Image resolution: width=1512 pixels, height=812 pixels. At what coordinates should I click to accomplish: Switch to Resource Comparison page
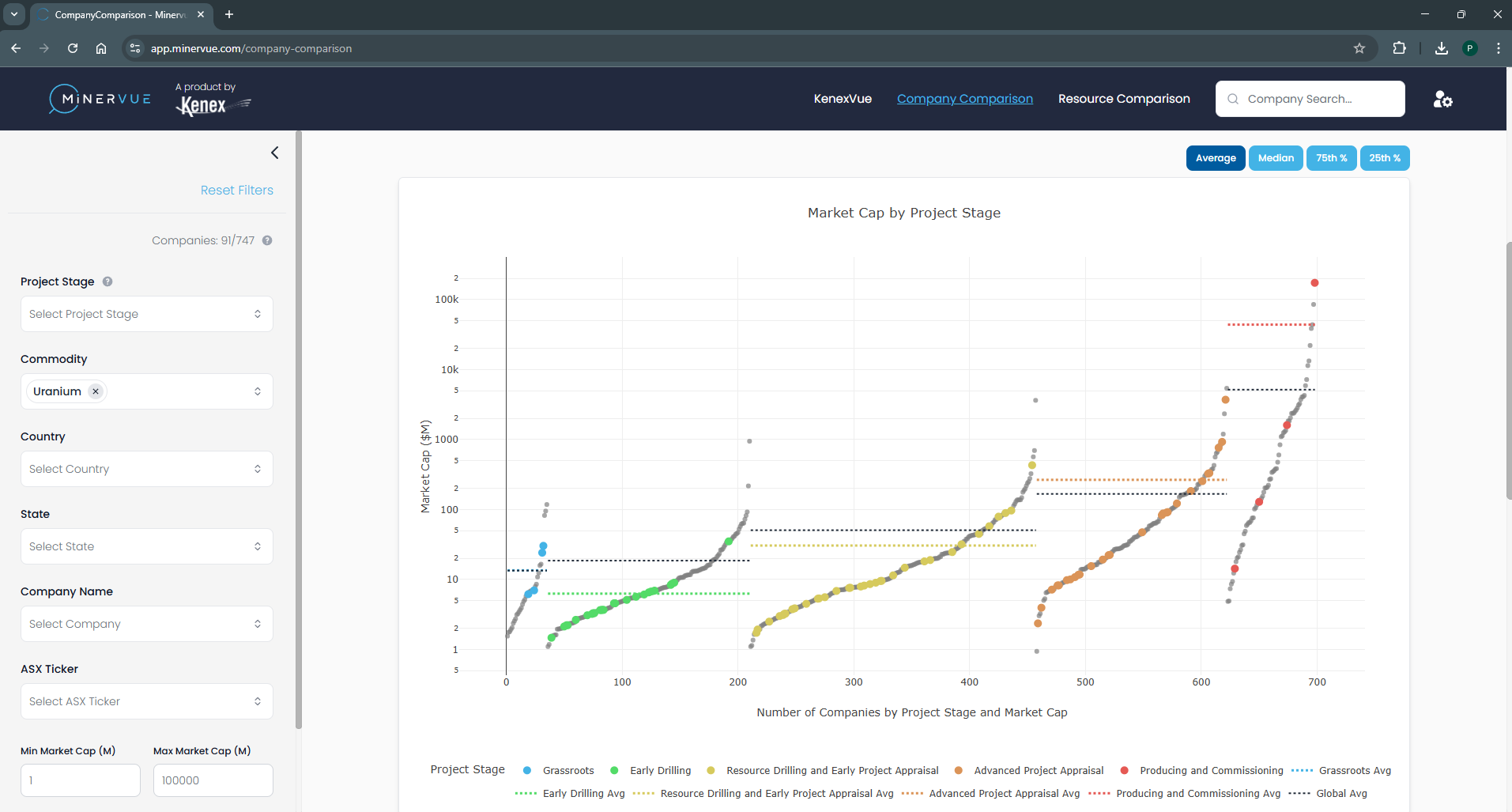pyautogui.click(x=1123, y=99)
